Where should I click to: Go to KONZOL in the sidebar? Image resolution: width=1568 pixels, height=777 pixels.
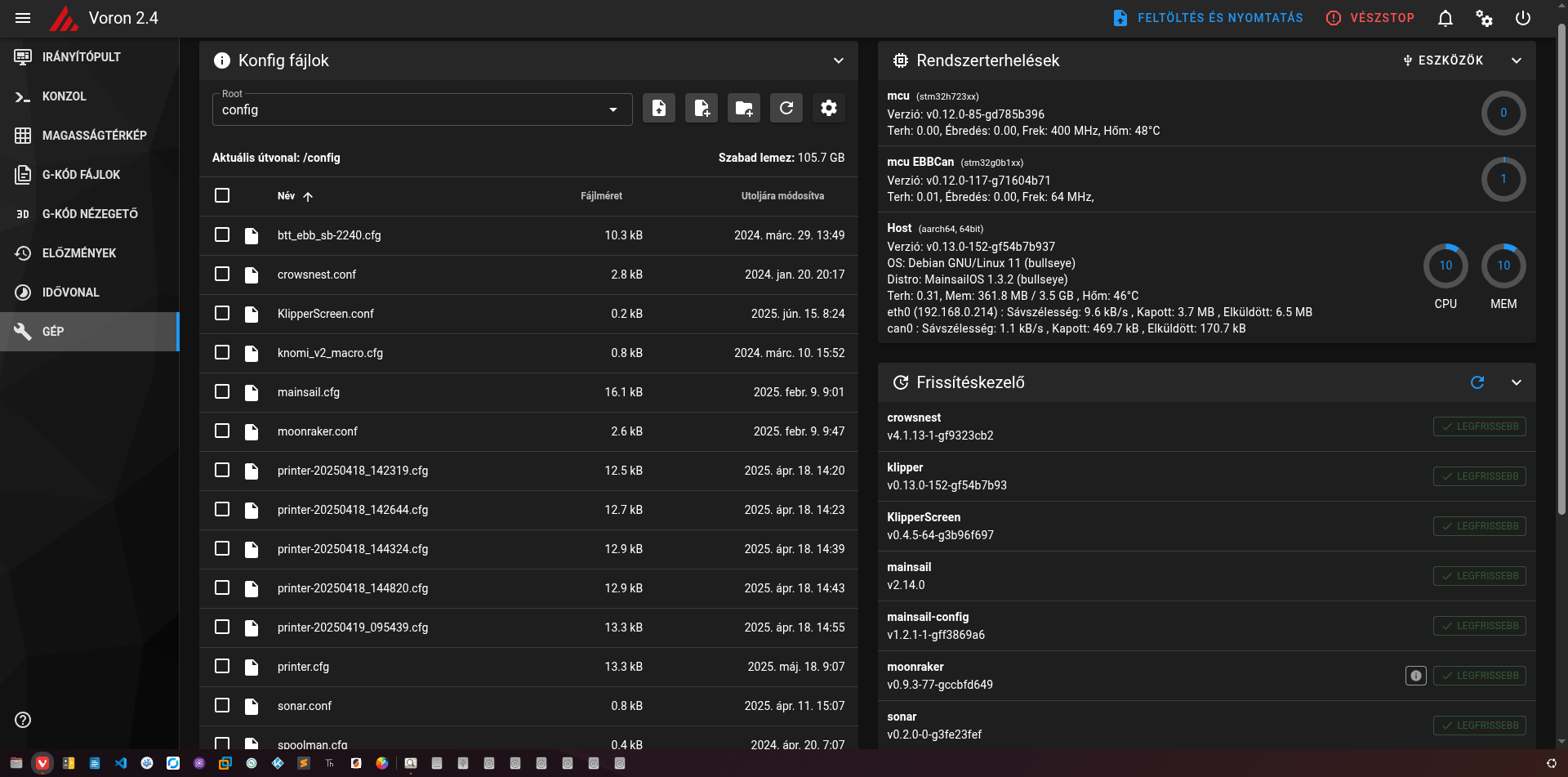point(65,96)
